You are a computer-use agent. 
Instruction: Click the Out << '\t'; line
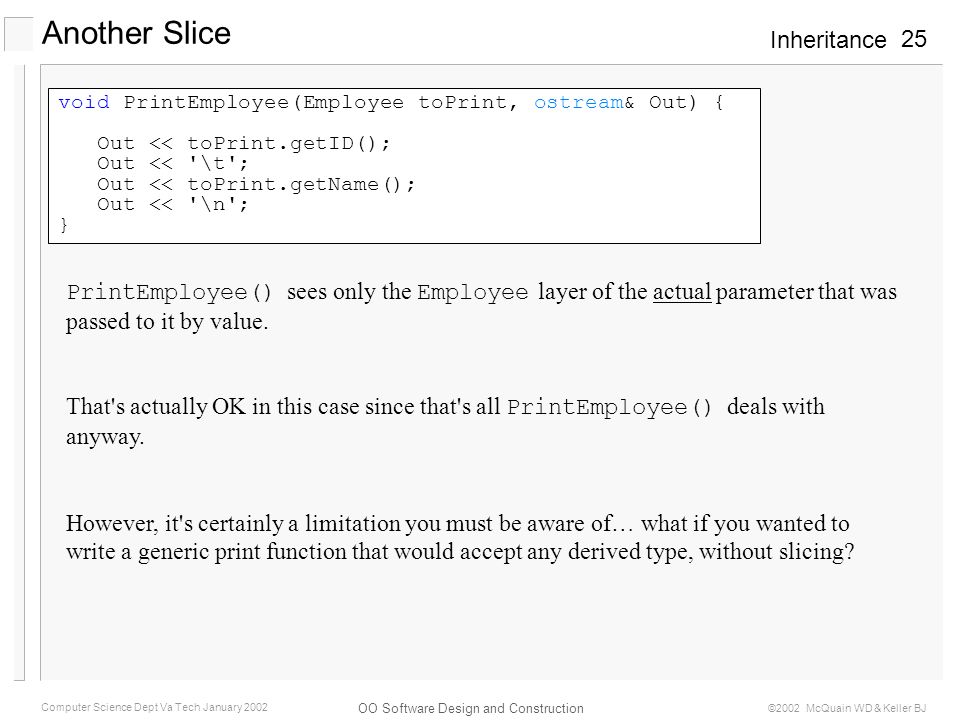[x=173, y=163]
